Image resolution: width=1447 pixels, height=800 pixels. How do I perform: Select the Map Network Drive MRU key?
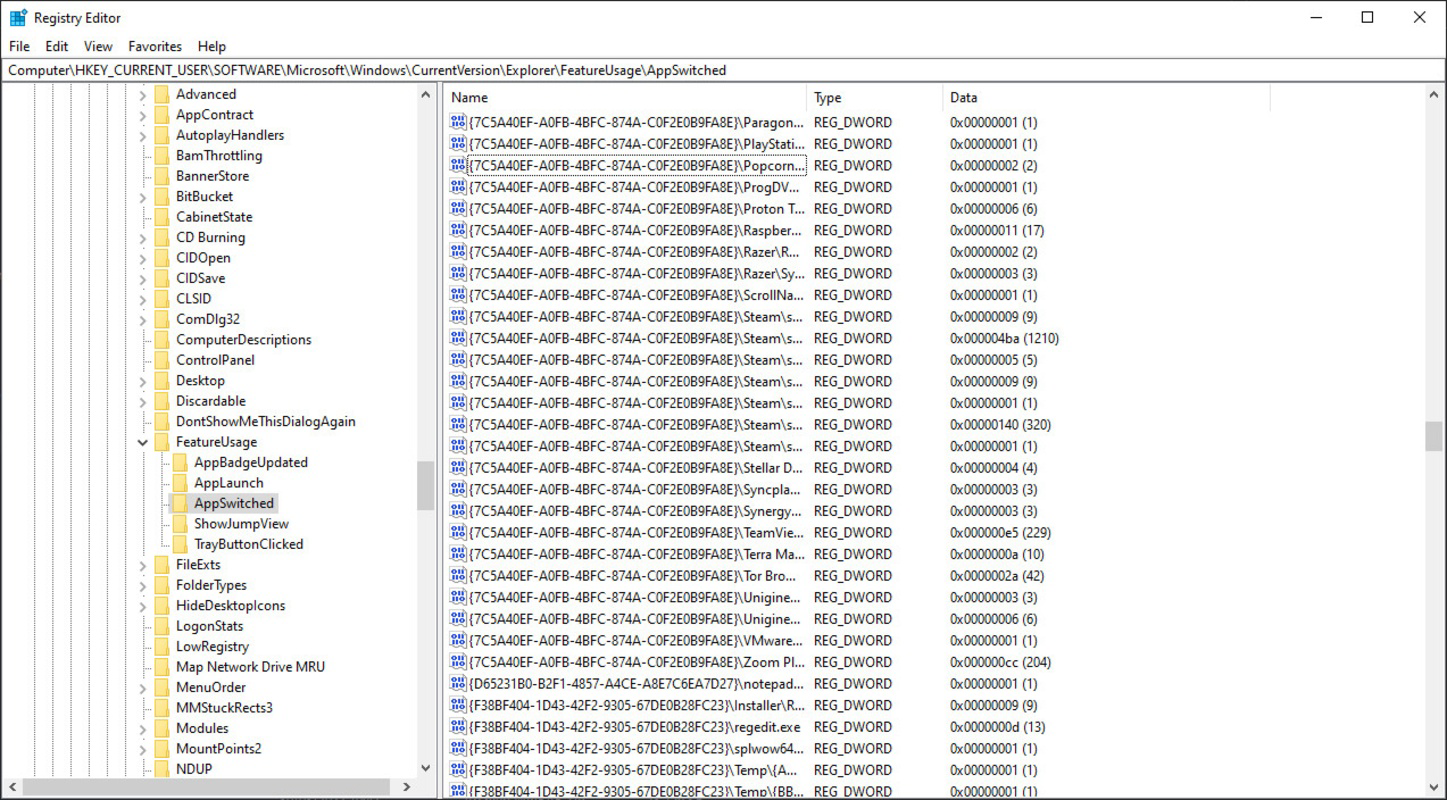[250, 667]
